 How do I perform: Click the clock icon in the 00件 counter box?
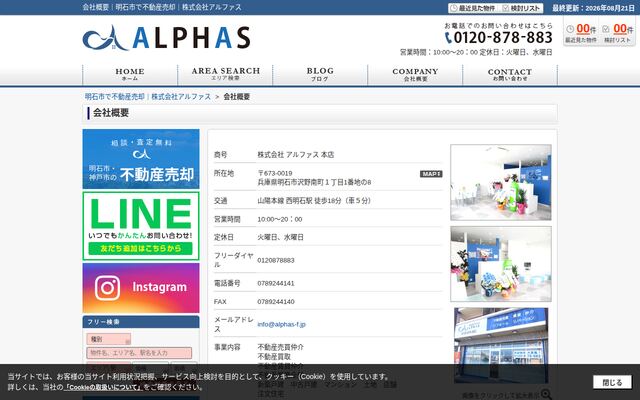570,29
